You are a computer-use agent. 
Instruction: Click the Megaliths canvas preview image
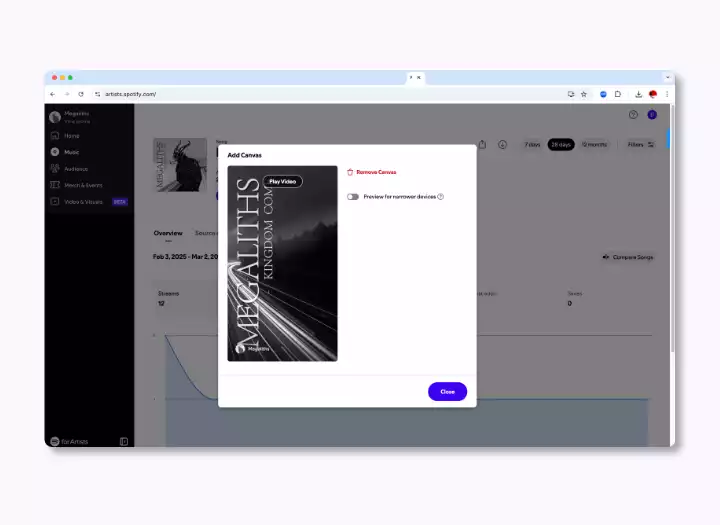(282, 264)
